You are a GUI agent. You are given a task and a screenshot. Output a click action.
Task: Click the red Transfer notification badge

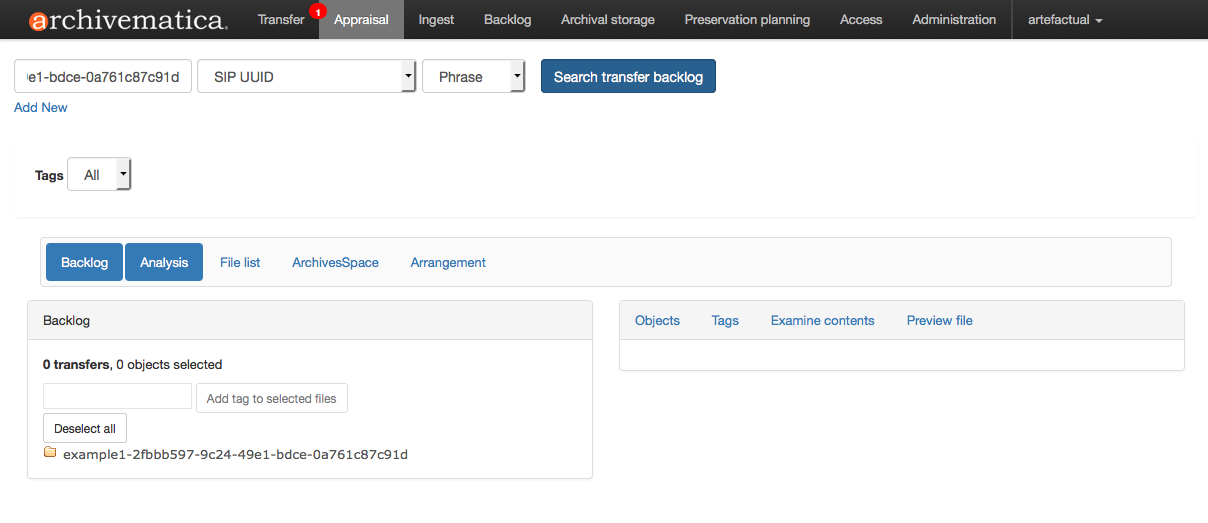click(317, 12)
